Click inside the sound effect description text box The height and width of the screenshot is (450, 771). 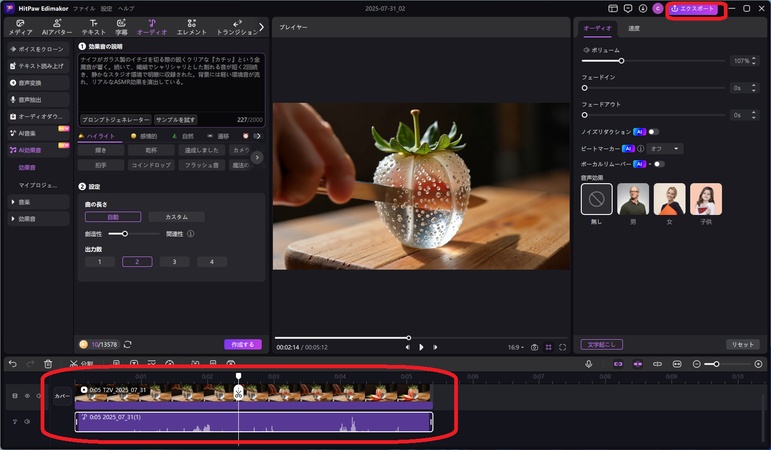coord(171,83)
